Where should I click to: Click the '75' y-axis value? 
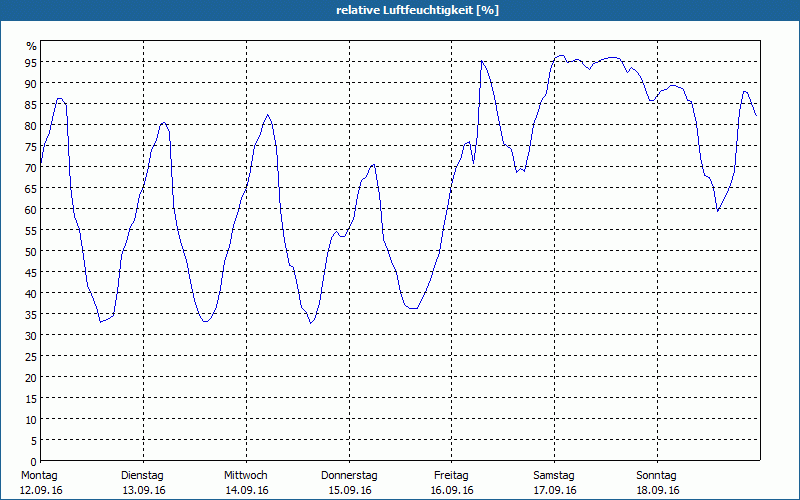click(x=31, y=147)
